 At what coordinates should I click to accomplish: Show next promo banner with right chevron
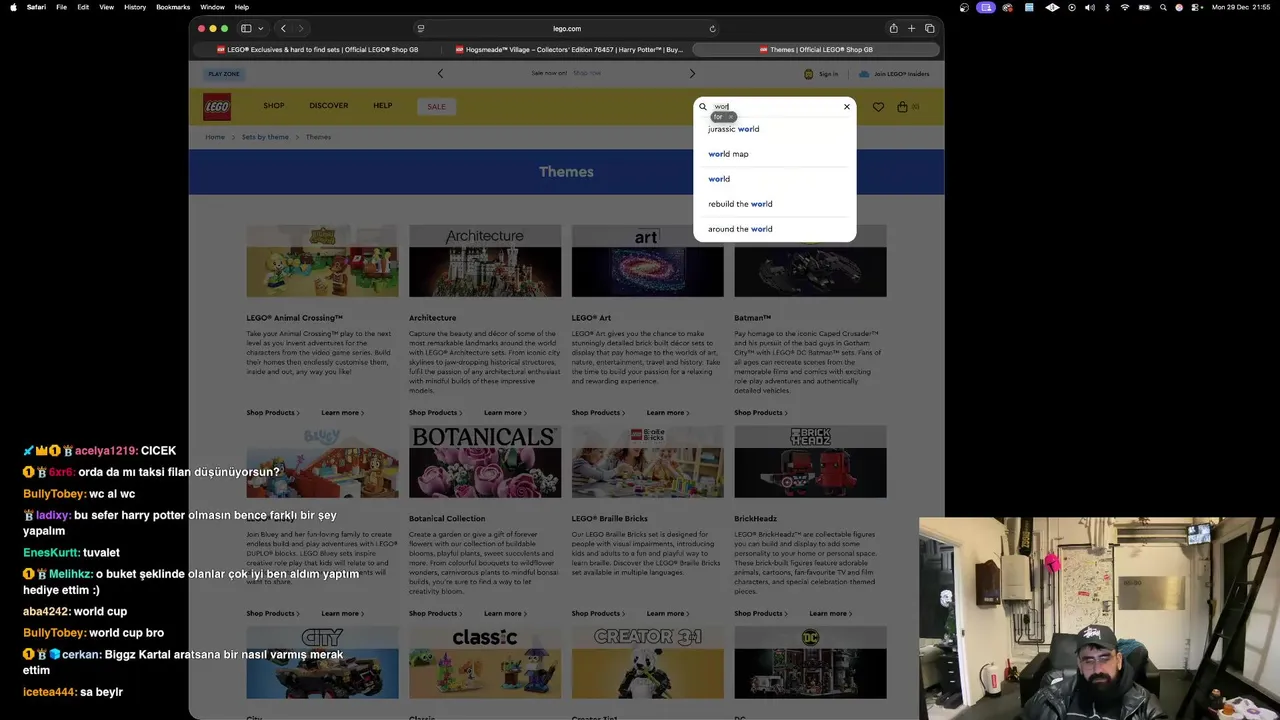pos(692,73)
